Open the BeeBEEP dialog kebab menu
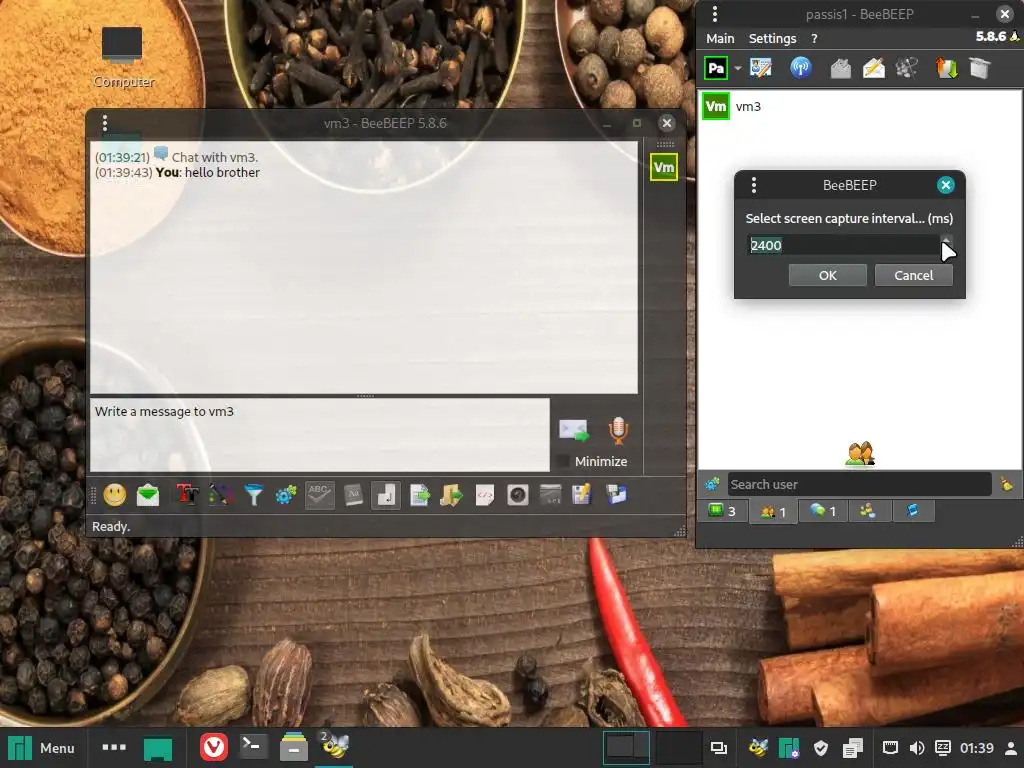This screenshot has width=1024, height=768. pyautogui.click(x=754, y=185)
